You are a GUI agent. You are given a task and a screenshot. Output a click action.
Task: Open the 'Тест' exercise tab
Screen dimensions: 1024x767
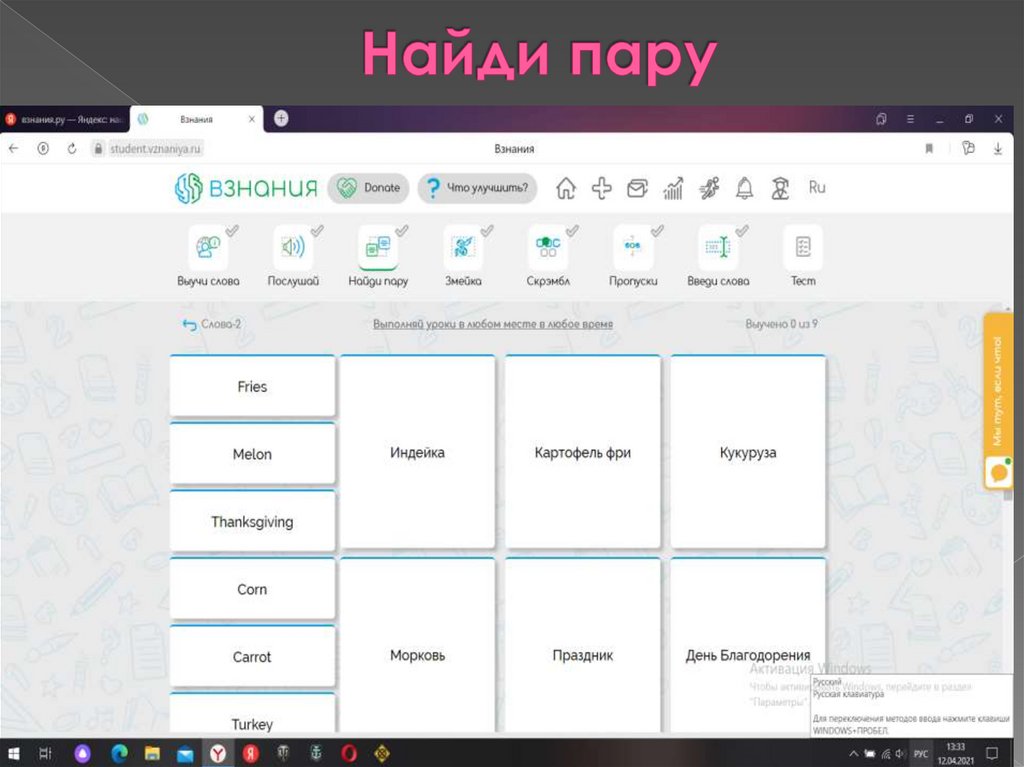tap(803, 257)
